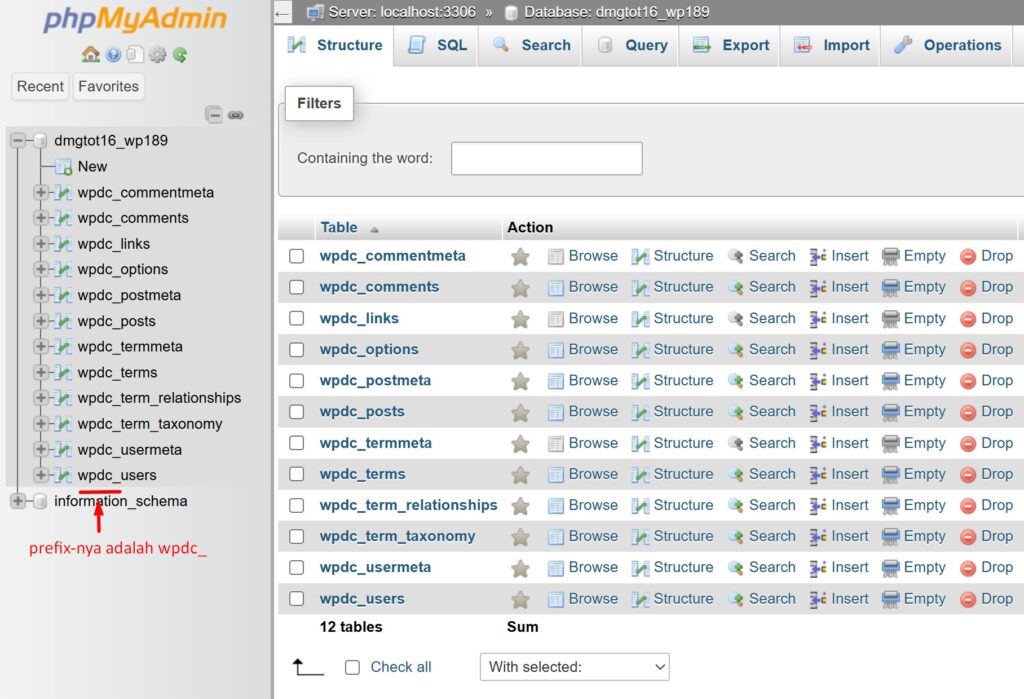Tick the checkbox for wpdc_commentmeta
Screen dimensions: 1024x699
296,256
